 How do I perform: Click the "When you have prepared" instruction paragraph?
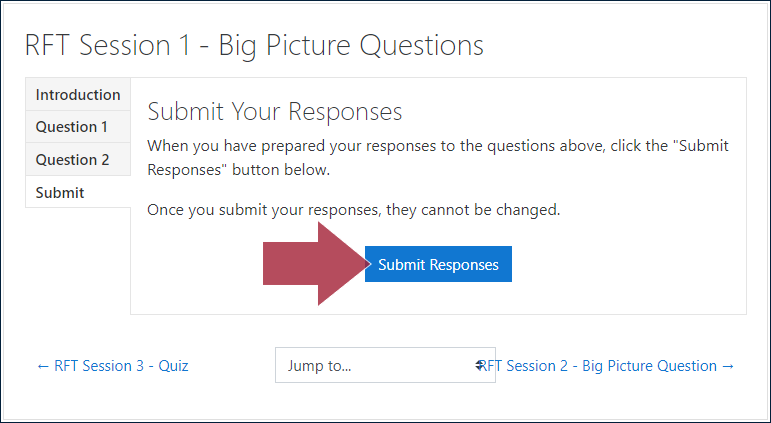pyautogui.click(x=438, y=158)
